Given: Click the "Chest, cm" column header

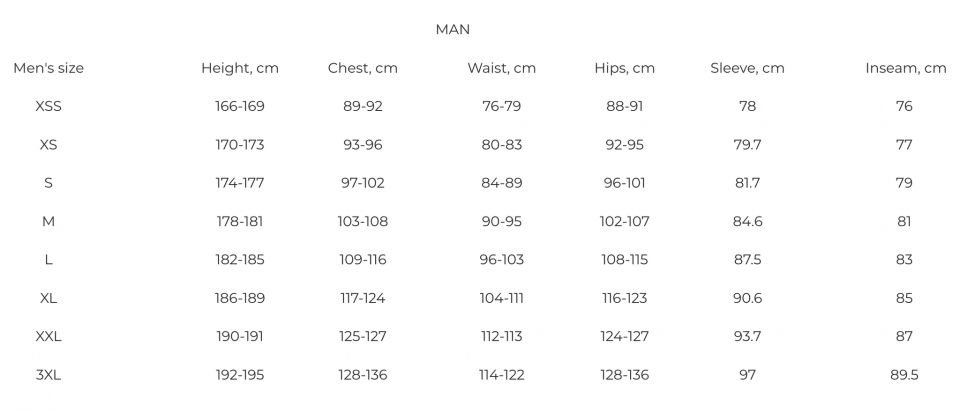Looking at the screenshot, I should click(x=363, y=68).
